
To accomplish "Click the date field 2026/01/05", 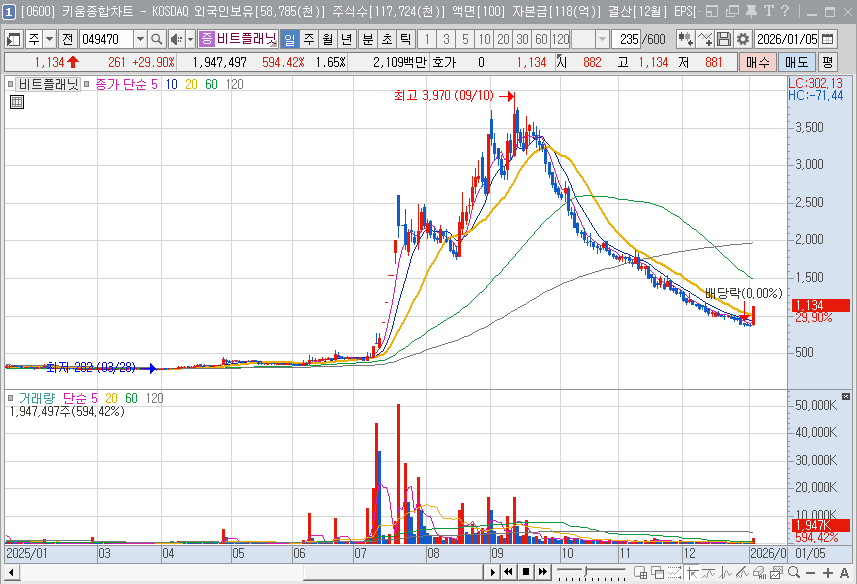I will click(x=787, y=39).
